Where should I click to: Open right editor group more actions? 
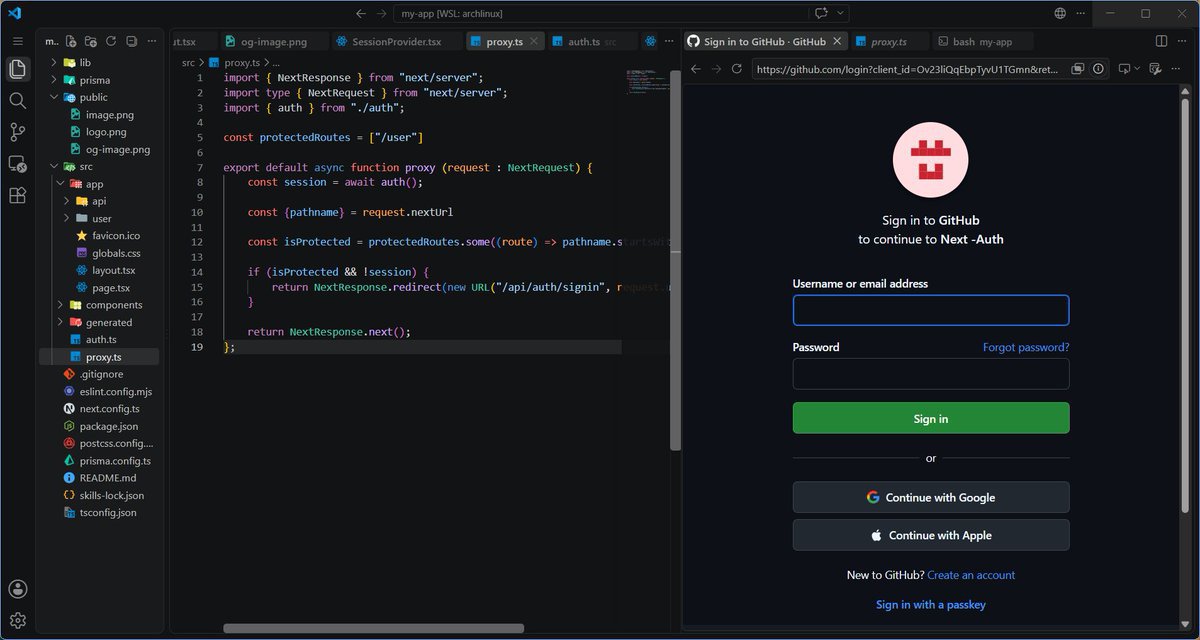pyautogui.click(x=1183, y=41)
